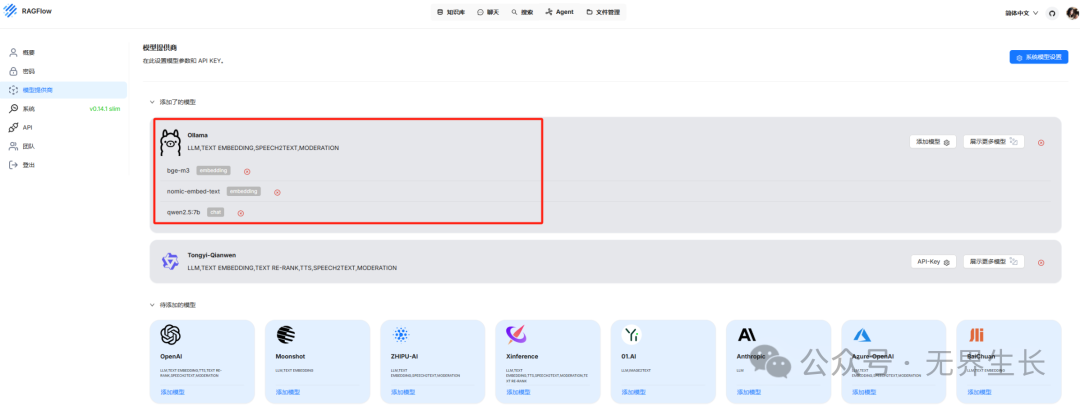
Task: Click the Xinference logo icon
Action: pos(517,335)
